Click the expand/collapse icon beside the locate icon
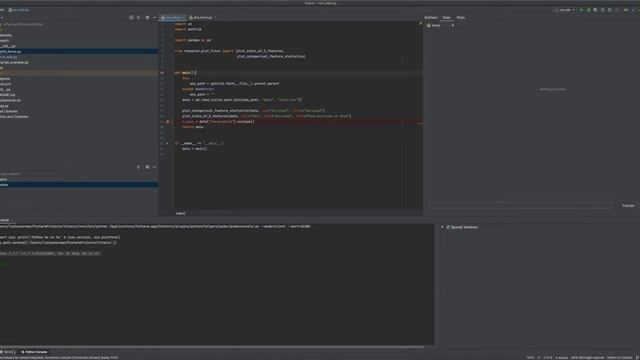This screenshot has width=640, height=360. coord(138,18)
